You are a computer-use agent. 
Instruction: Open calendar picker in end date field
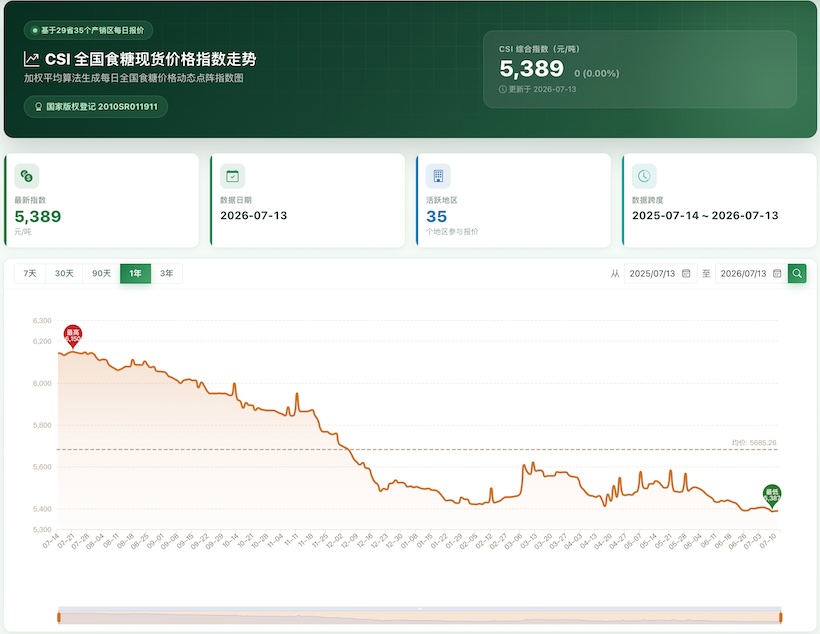point(777,274)
